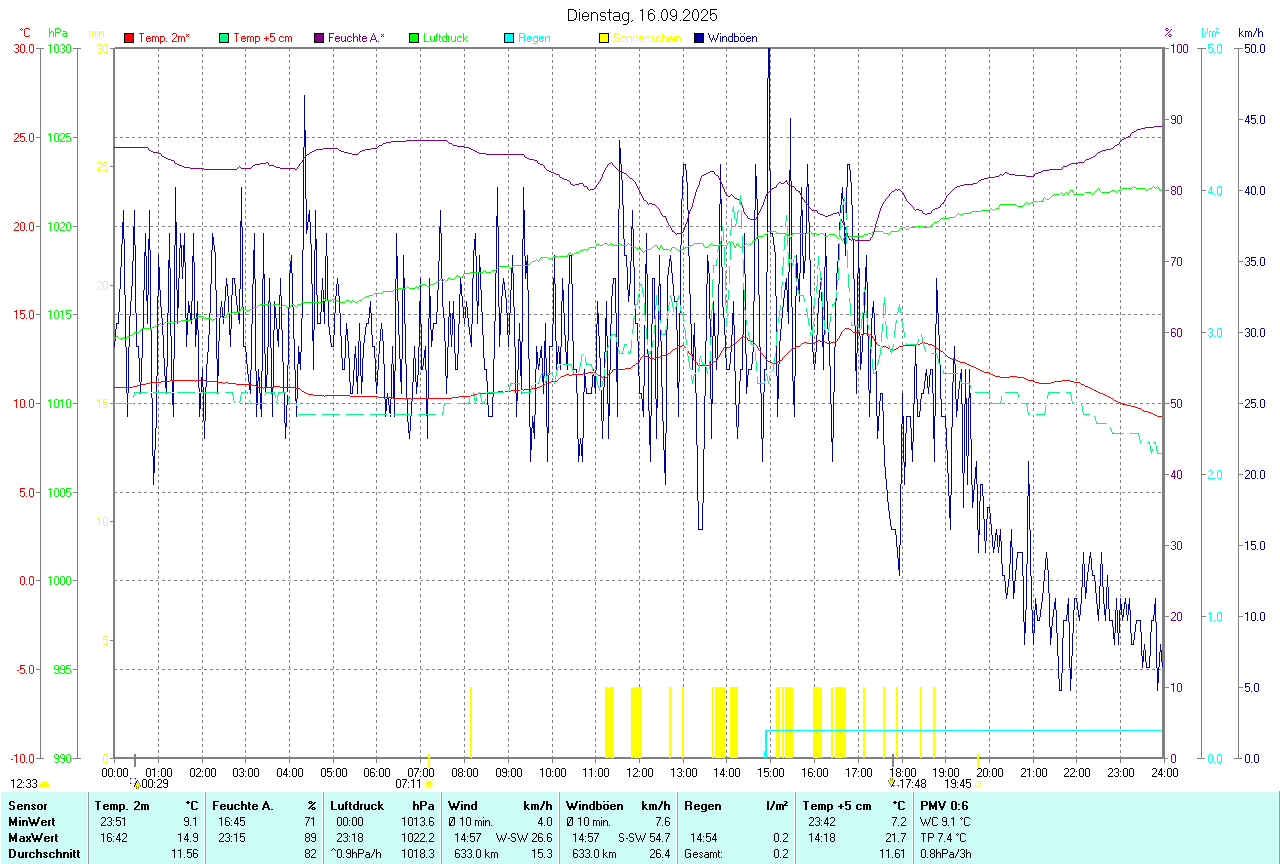Image resolution: width=1280 pixels, height=864 pixels.
Task: Click the moon marker at 17:48
Action: pyautogui.click(x=892, y=783)
